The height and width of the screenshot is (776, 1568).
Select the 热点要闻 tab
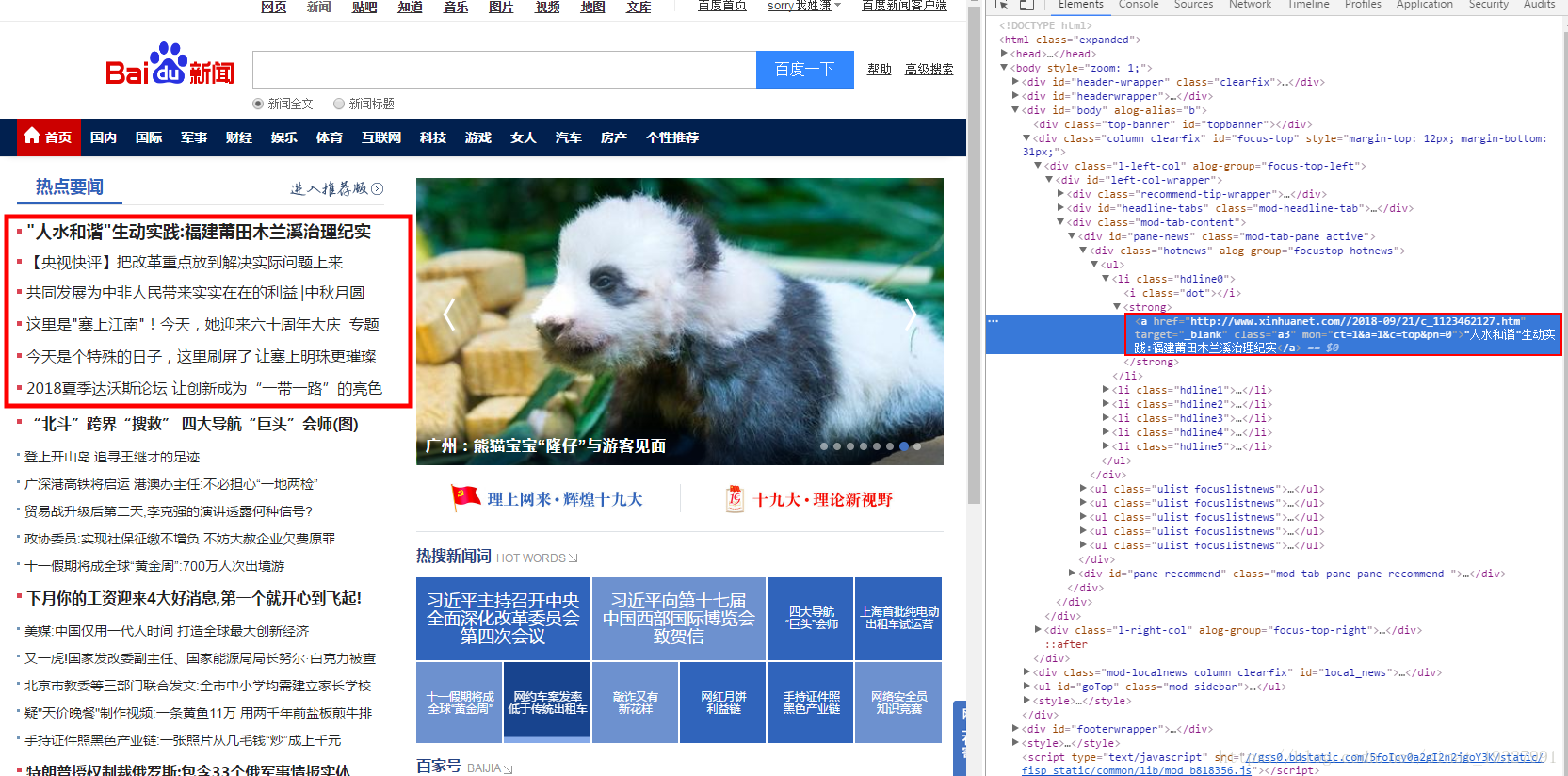pyautogui.click(x=70, y=186)
